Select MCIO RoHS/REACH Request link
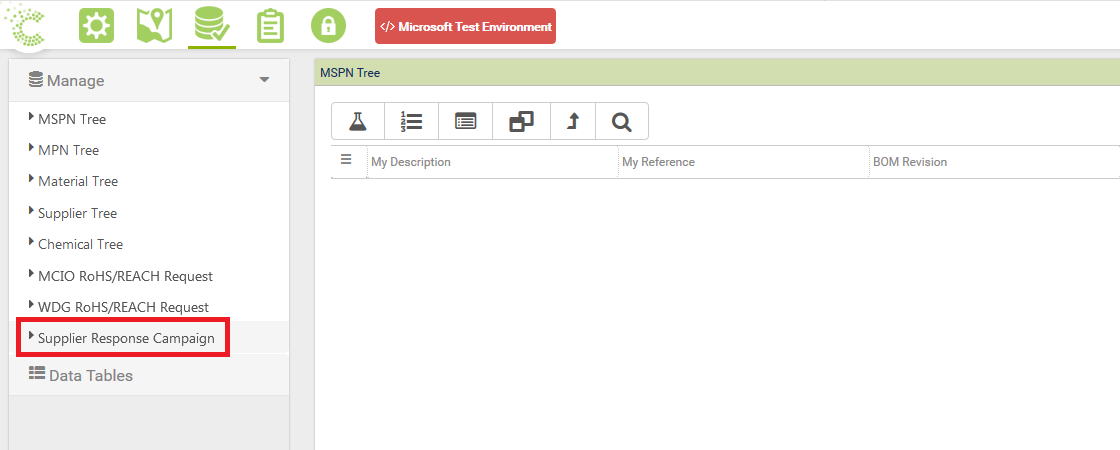The image size is (1120, 450). pyautogui.click(x=125, y=276)
